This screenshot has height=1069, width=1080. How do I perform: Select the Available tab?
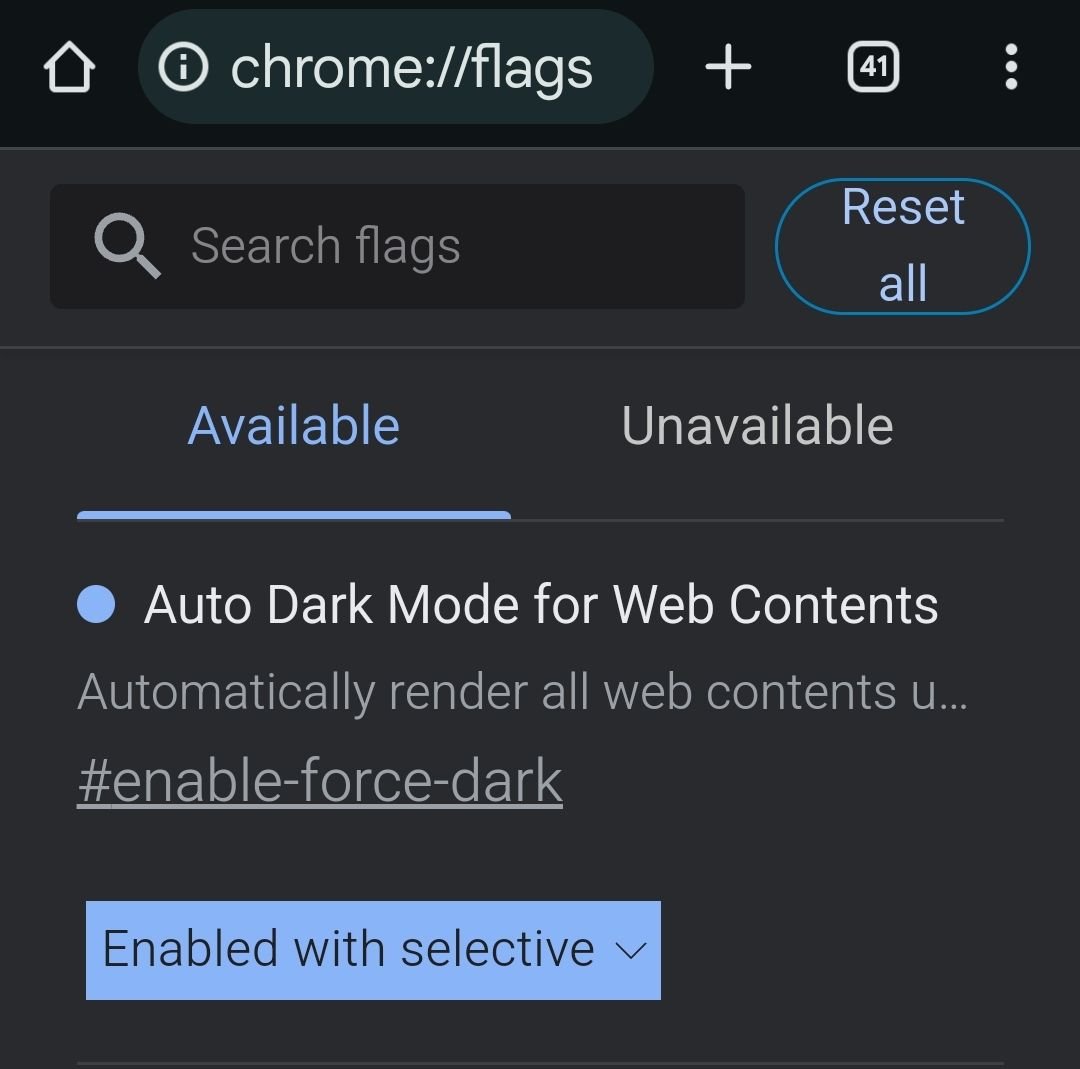294,424
